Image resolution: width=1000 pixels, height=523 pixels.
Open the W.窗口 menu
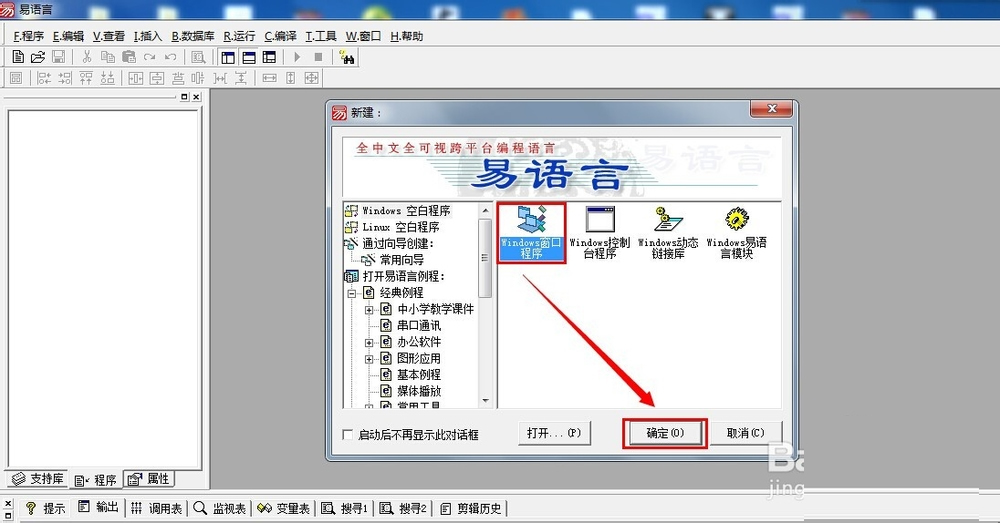pos(363,36)
